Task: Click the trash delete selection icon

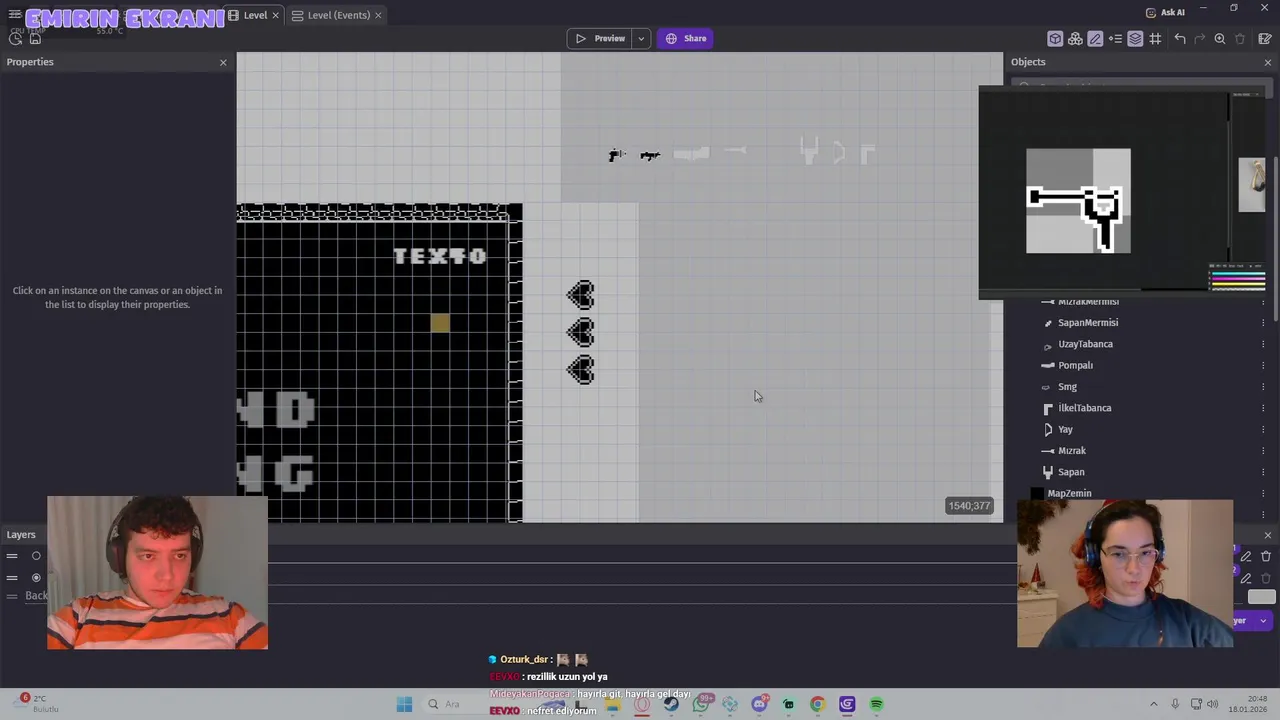Action: click(x=1240, y=38)
